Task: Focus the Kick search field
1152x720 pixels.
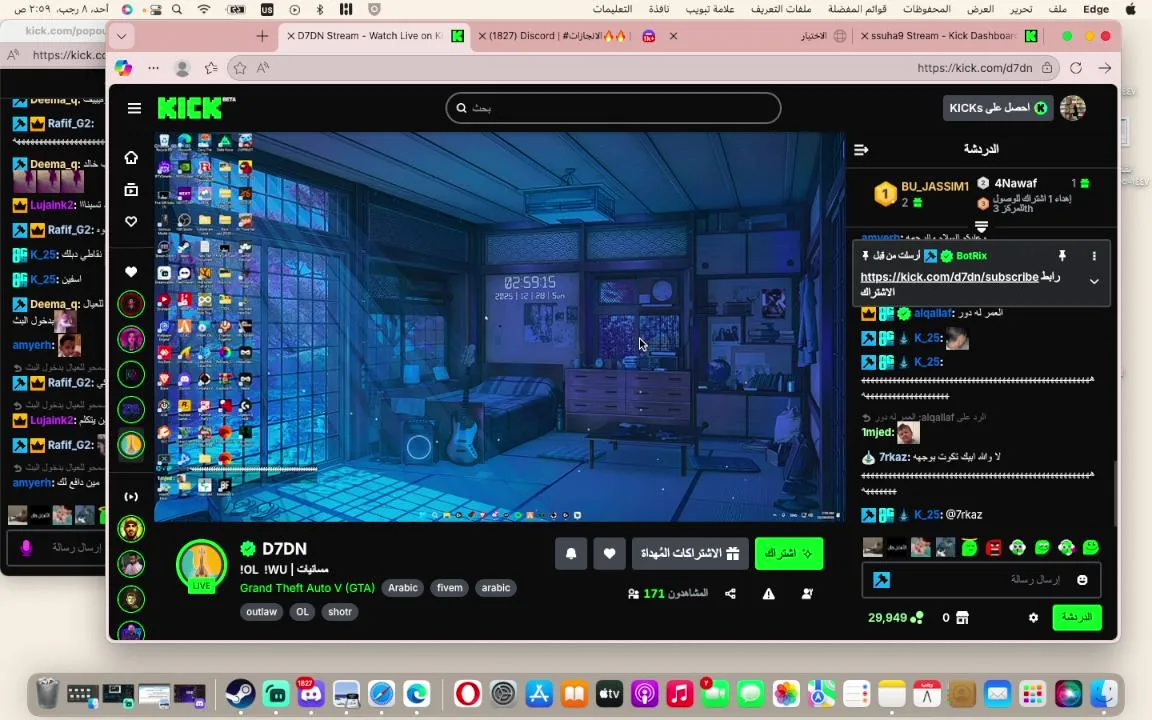Action: [613, 108]
